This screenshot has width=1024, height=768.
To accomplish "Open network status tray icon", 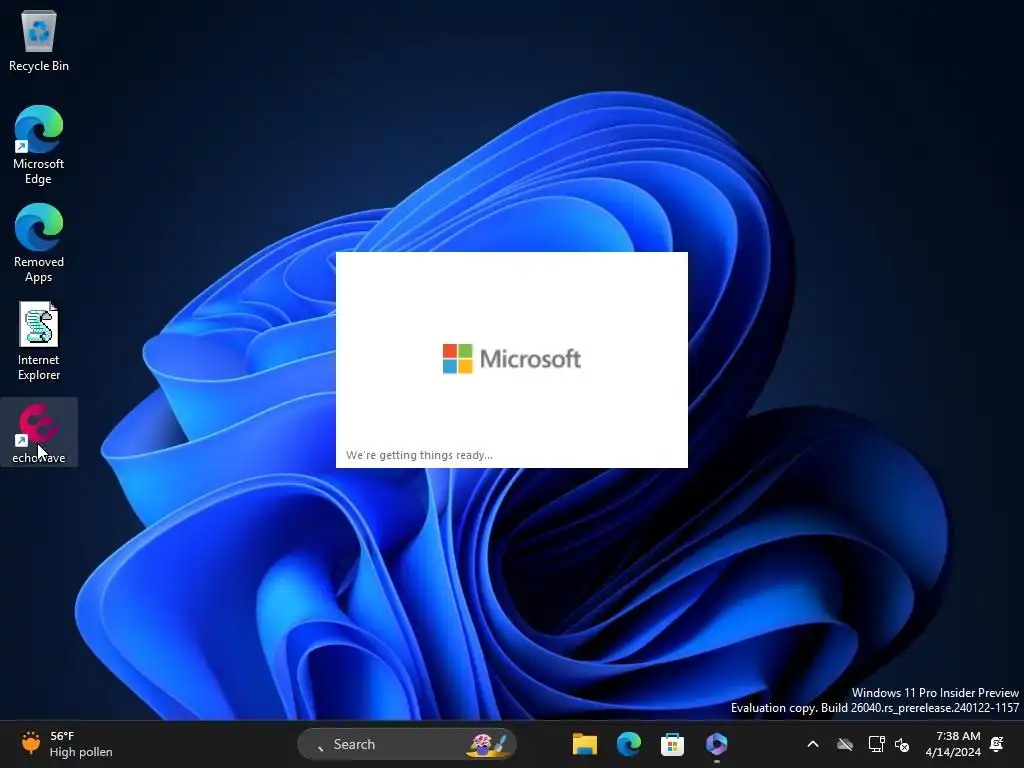I will pyautogui.click(x=876, y=744).
